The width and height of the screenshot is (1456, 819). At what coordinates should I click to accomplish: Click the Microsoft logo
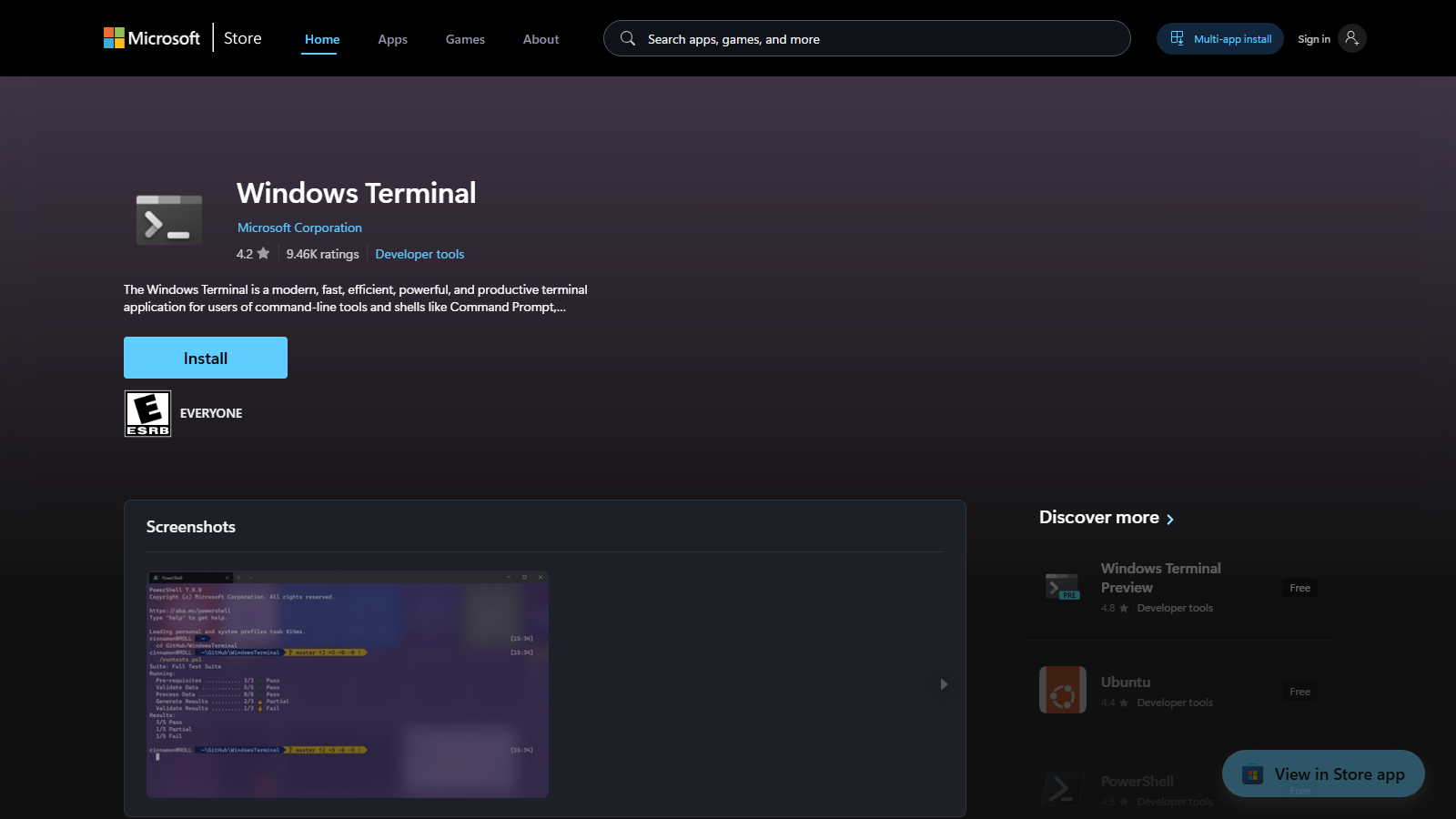click(x=152, y=38)
